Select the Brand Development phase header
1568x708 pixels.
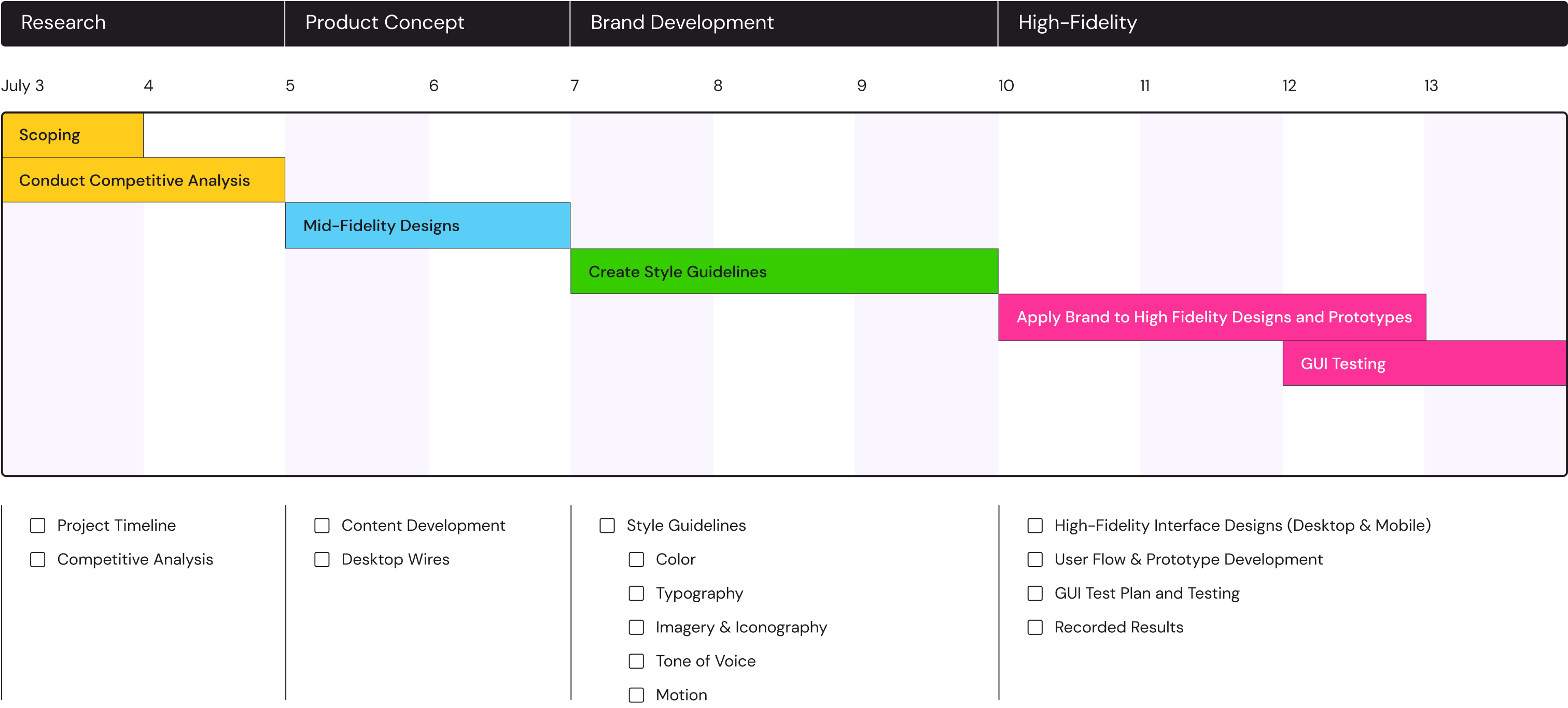783,23
